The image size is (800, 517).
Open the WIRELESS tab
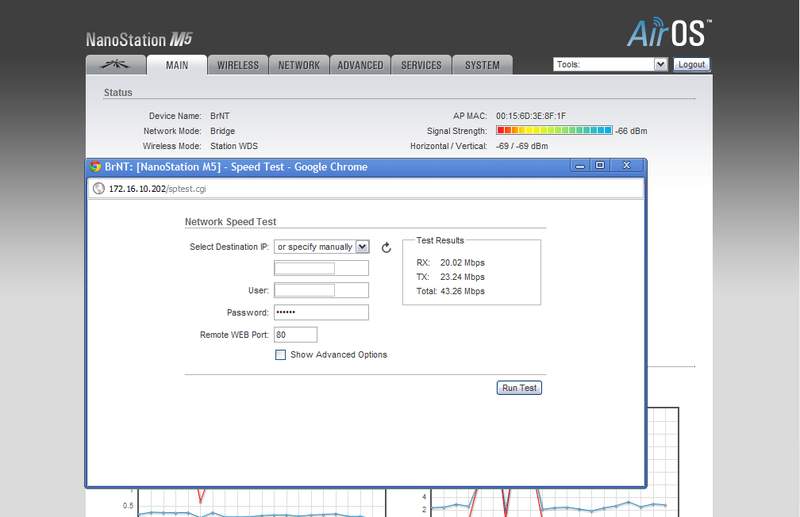click(x=238, y=65)
